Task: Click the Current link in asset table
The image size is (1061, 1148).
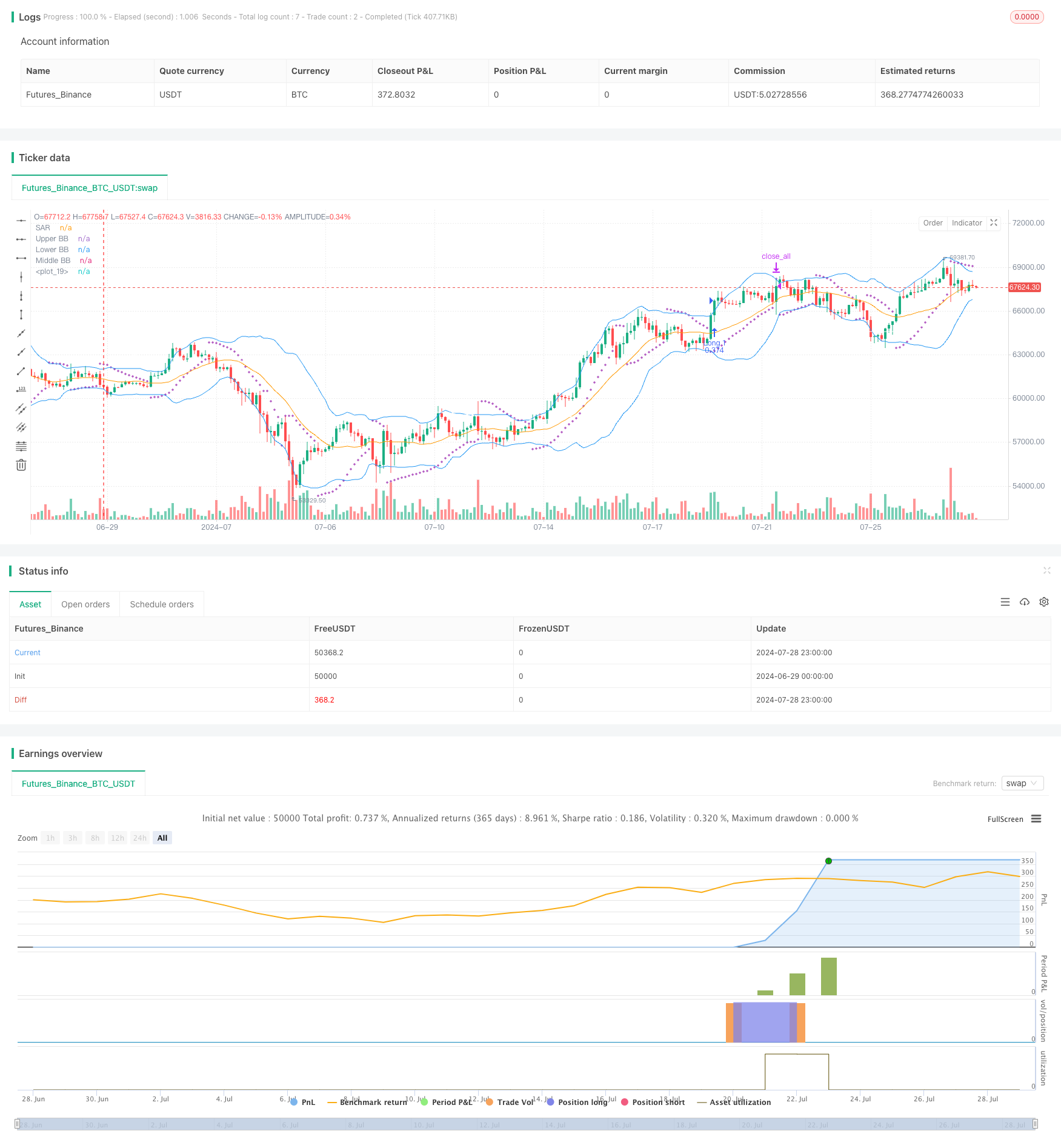Action: [x=27, y=653]
